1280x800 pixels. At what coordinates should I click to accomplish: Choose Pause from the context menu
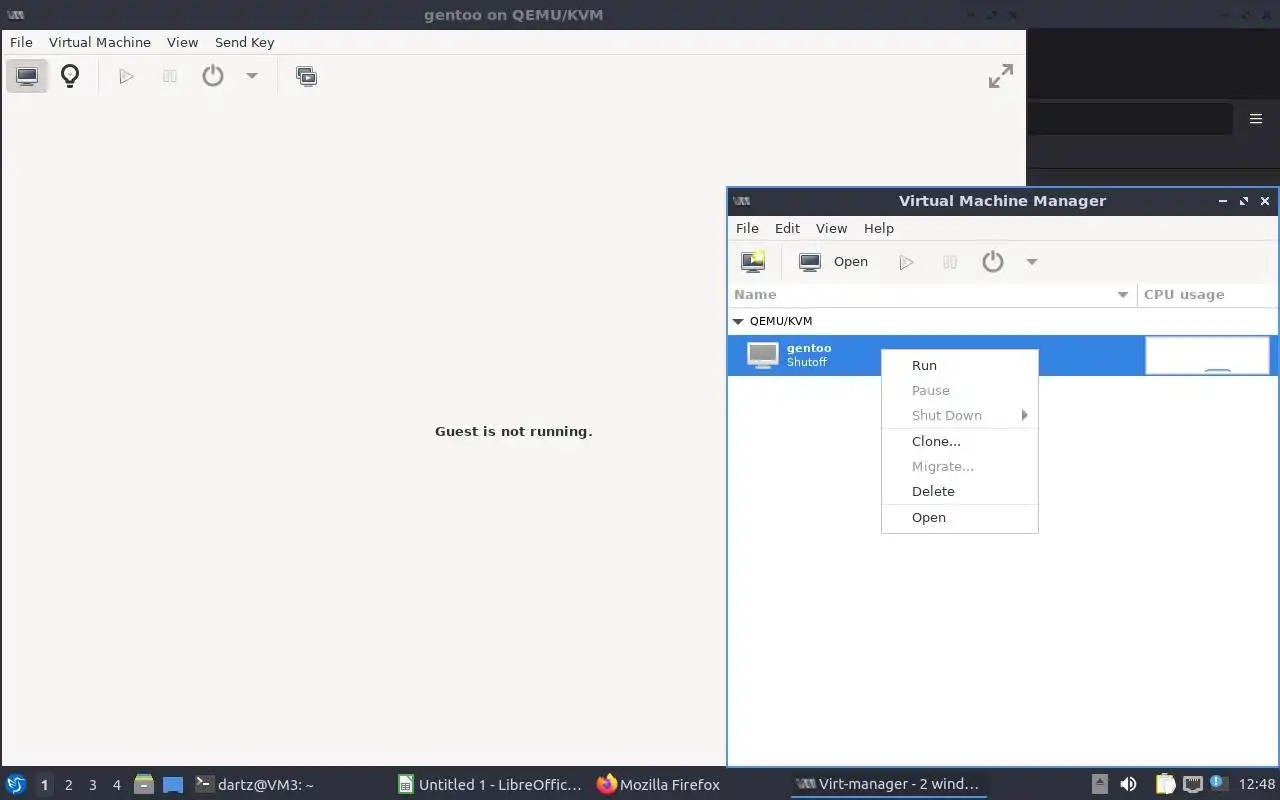point(960,390)
